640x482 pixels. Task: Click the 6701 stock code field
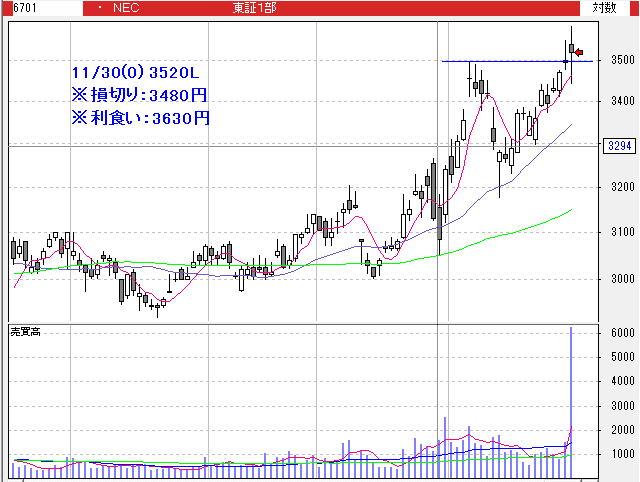(14, 8)
